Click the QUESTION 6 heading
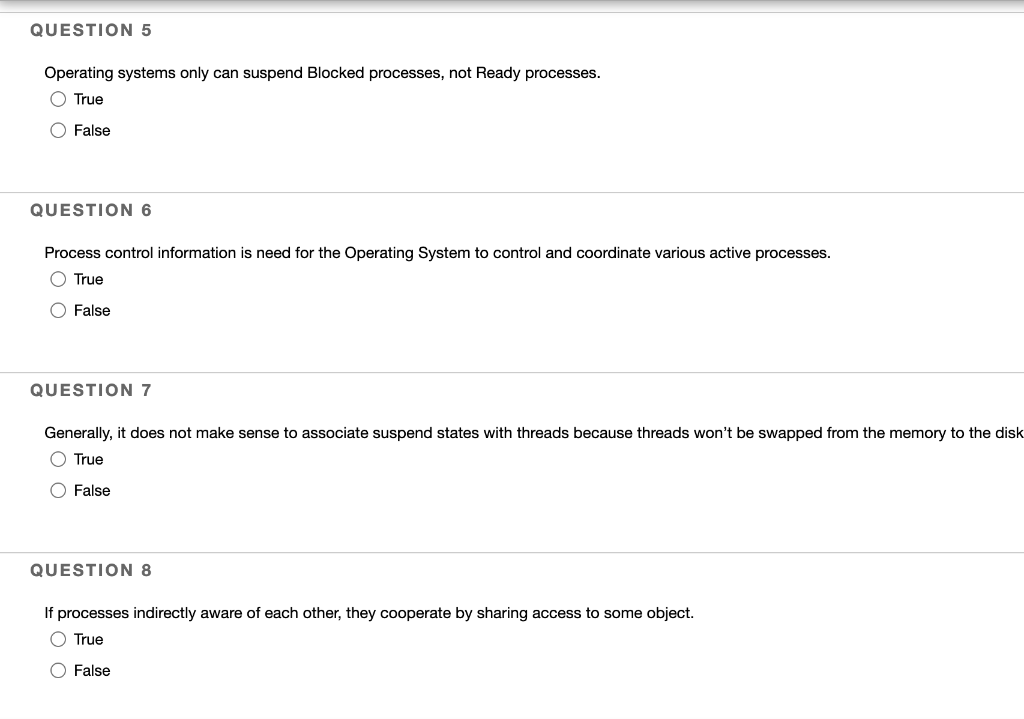Image resolution: width=1024 pixels, height=719 pixels. 91,210
